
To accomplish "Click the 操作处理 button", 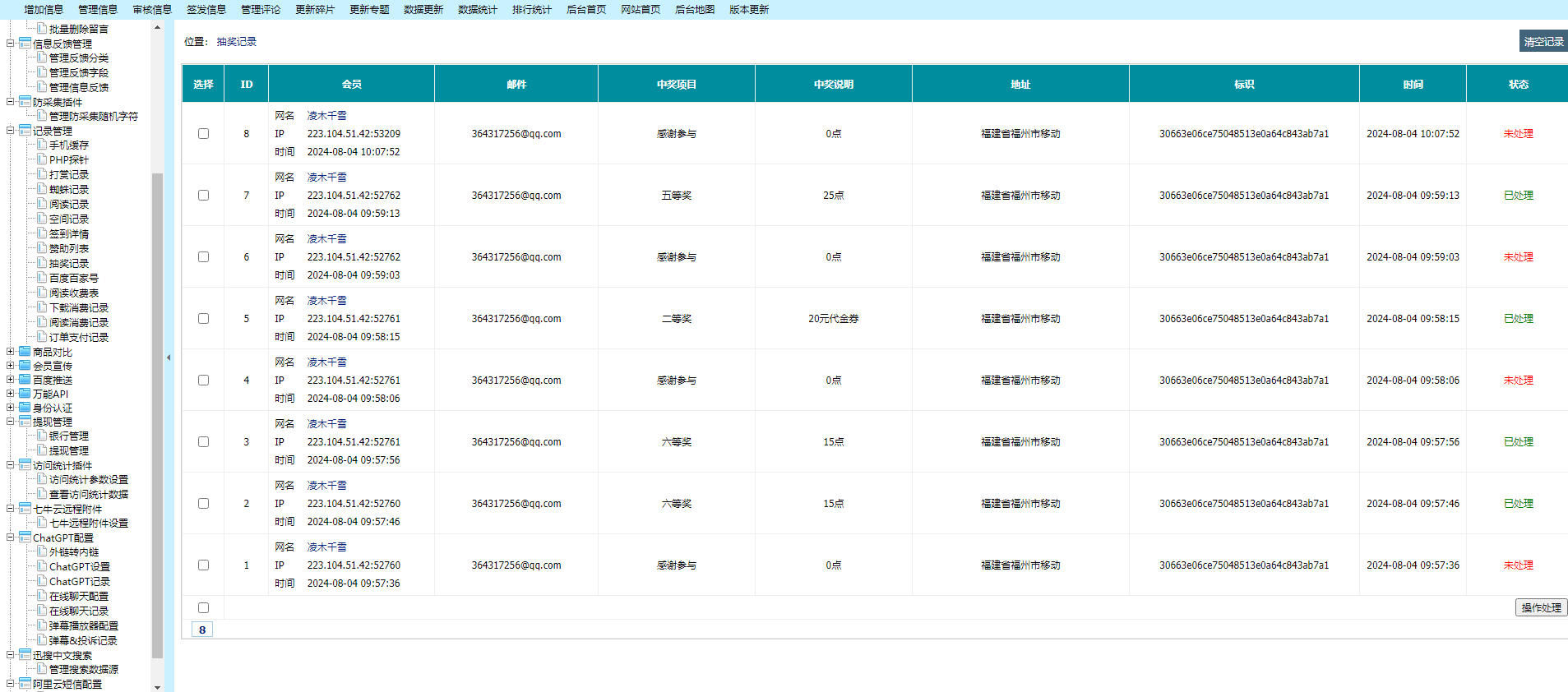I will click(1541, 607).
